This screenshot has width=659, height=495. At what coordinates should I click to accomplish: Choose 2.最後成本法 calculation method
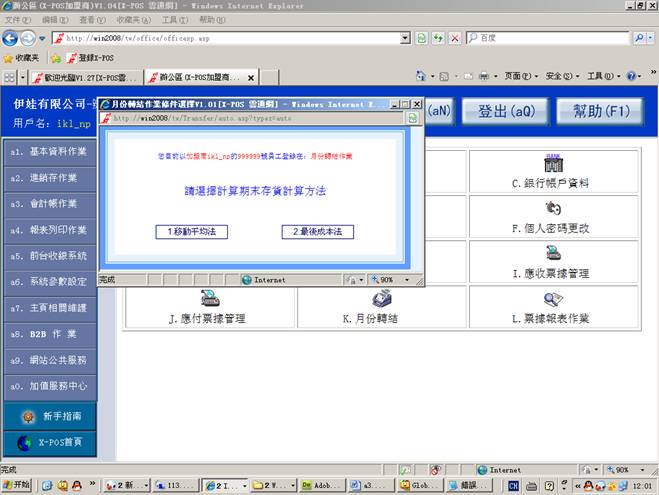click(x=317, y=231)
